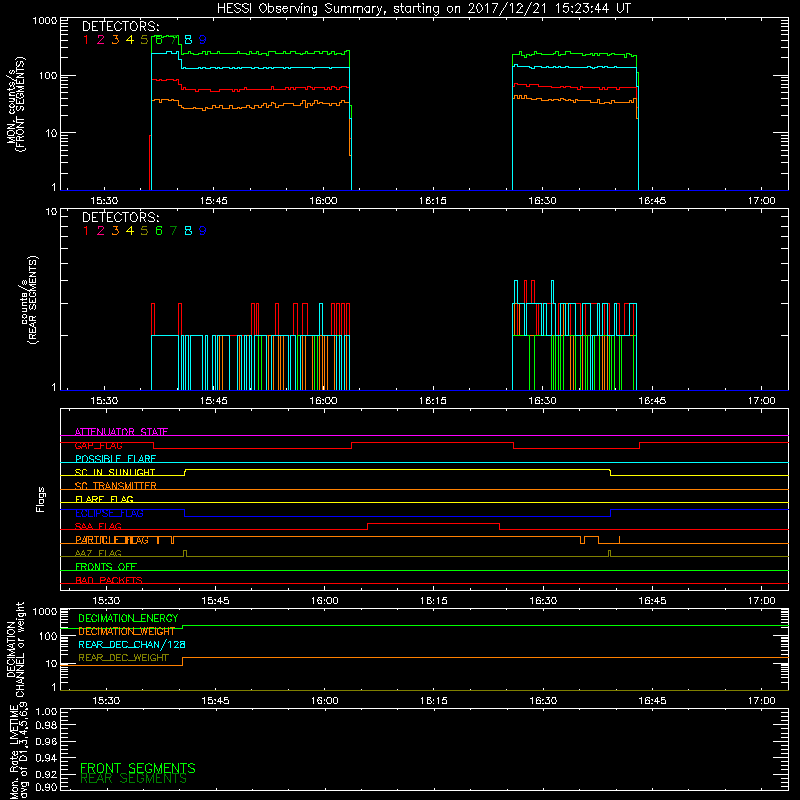The height and width of the screenshot is (800, 800).
Task: Click the HESSI Observing Summary title text
Action: tap(424, 8)
